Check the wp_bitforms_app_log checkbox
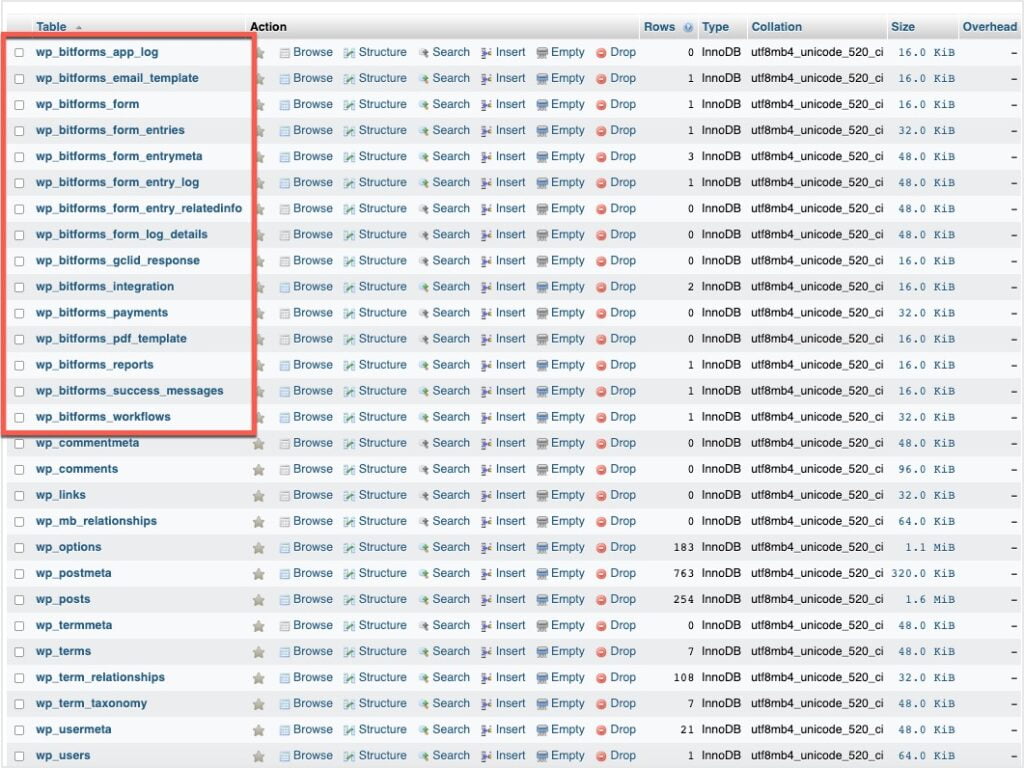The height and width of the screenshot is (768, 1024). [18, 52]
